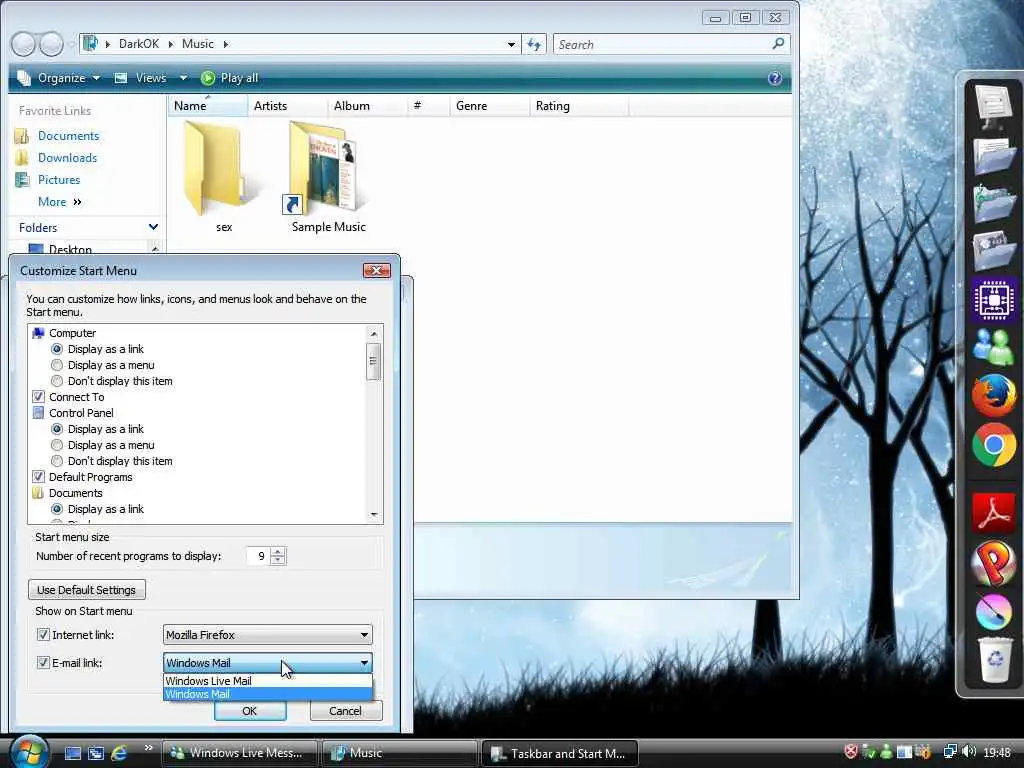Click Cancel in Customize Start Menu
This screenshot has height=768, width=1024.
coord(345,711)
